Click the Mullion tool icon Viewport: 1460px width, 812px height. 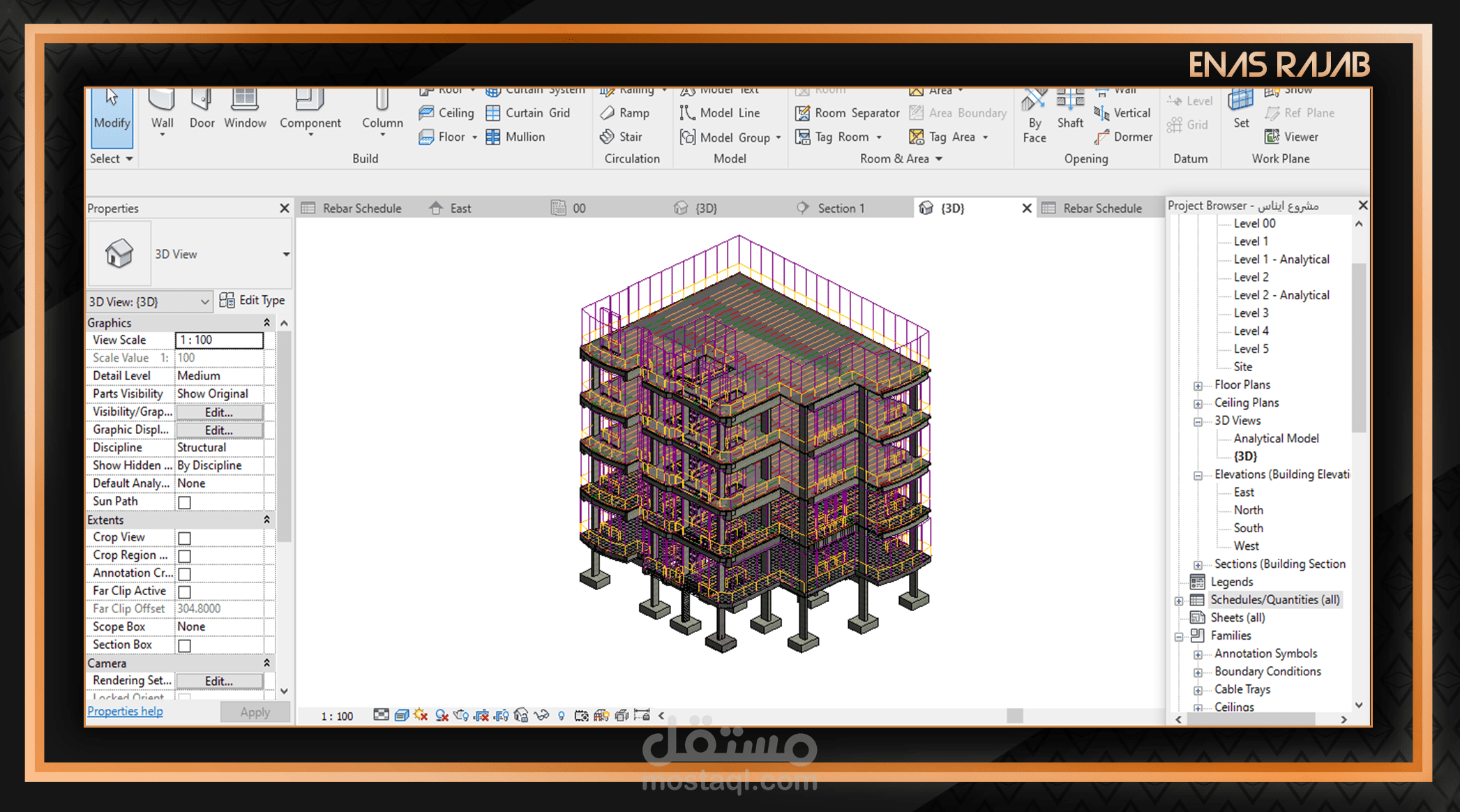pyautogui.click(x=493, y=137)
